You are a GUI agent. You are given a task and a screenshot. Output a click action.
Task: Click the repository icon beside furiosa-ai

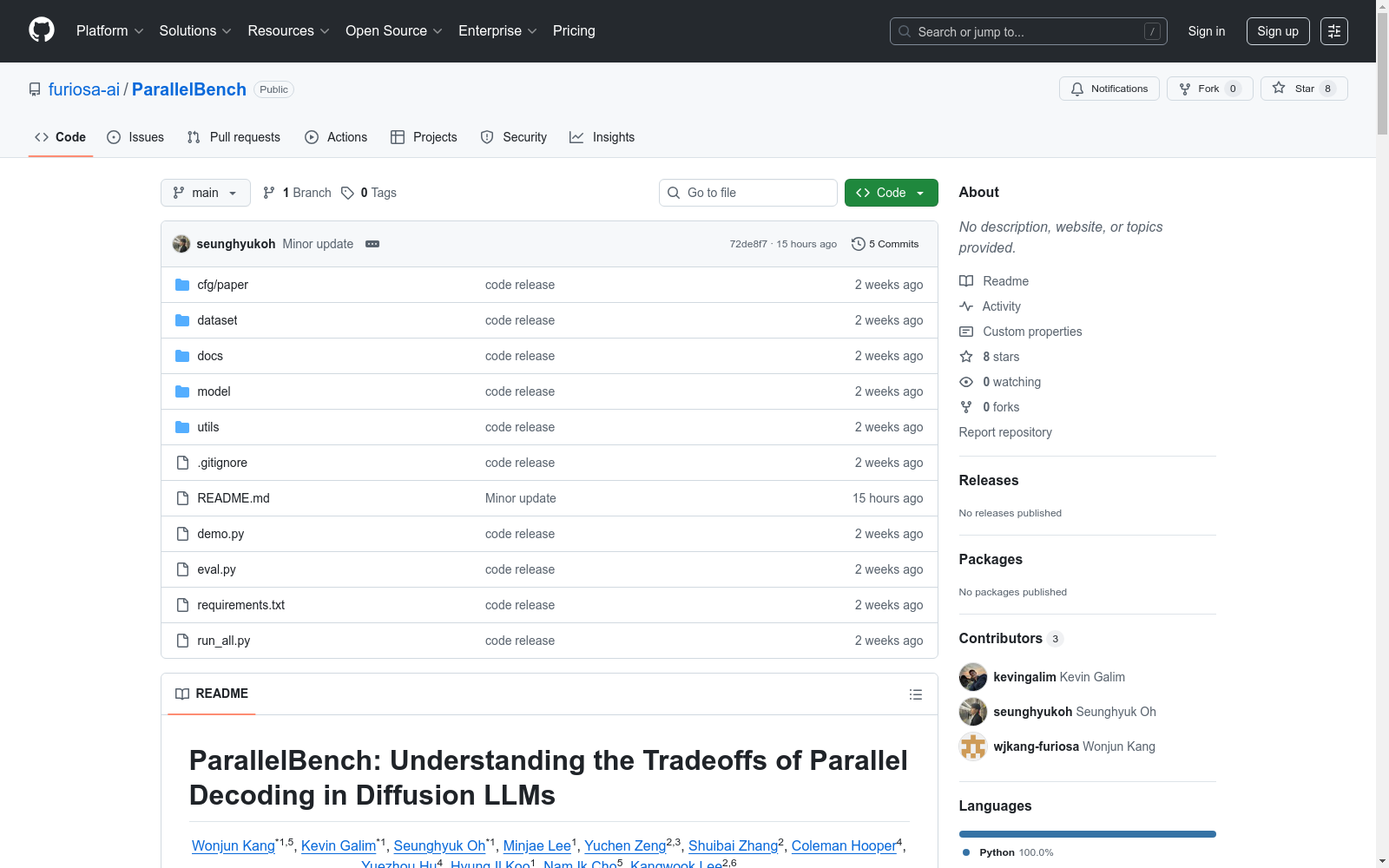click(35, 89)
